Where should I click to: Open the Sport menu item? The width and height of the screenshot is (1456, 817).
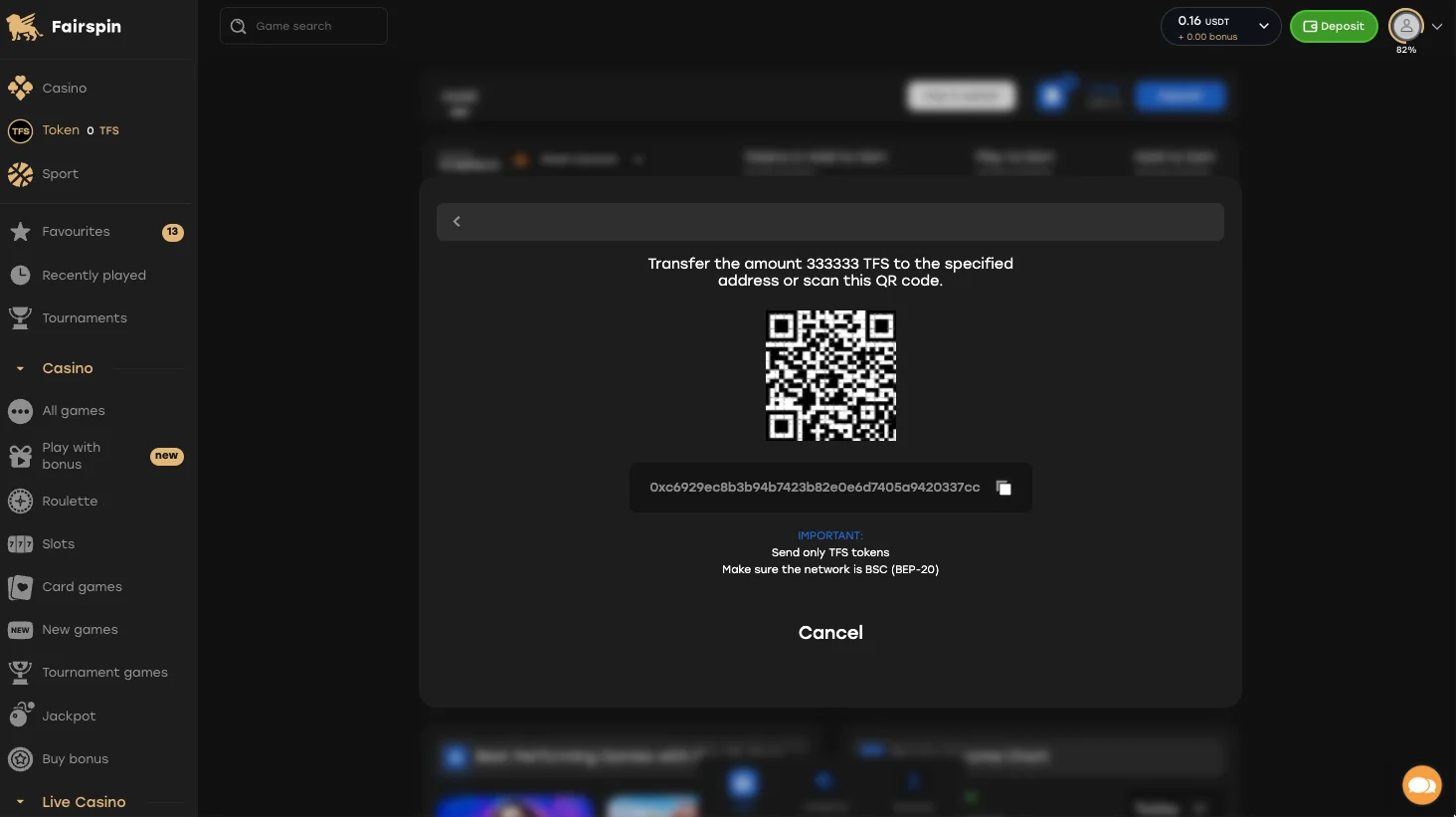(60, 174)
